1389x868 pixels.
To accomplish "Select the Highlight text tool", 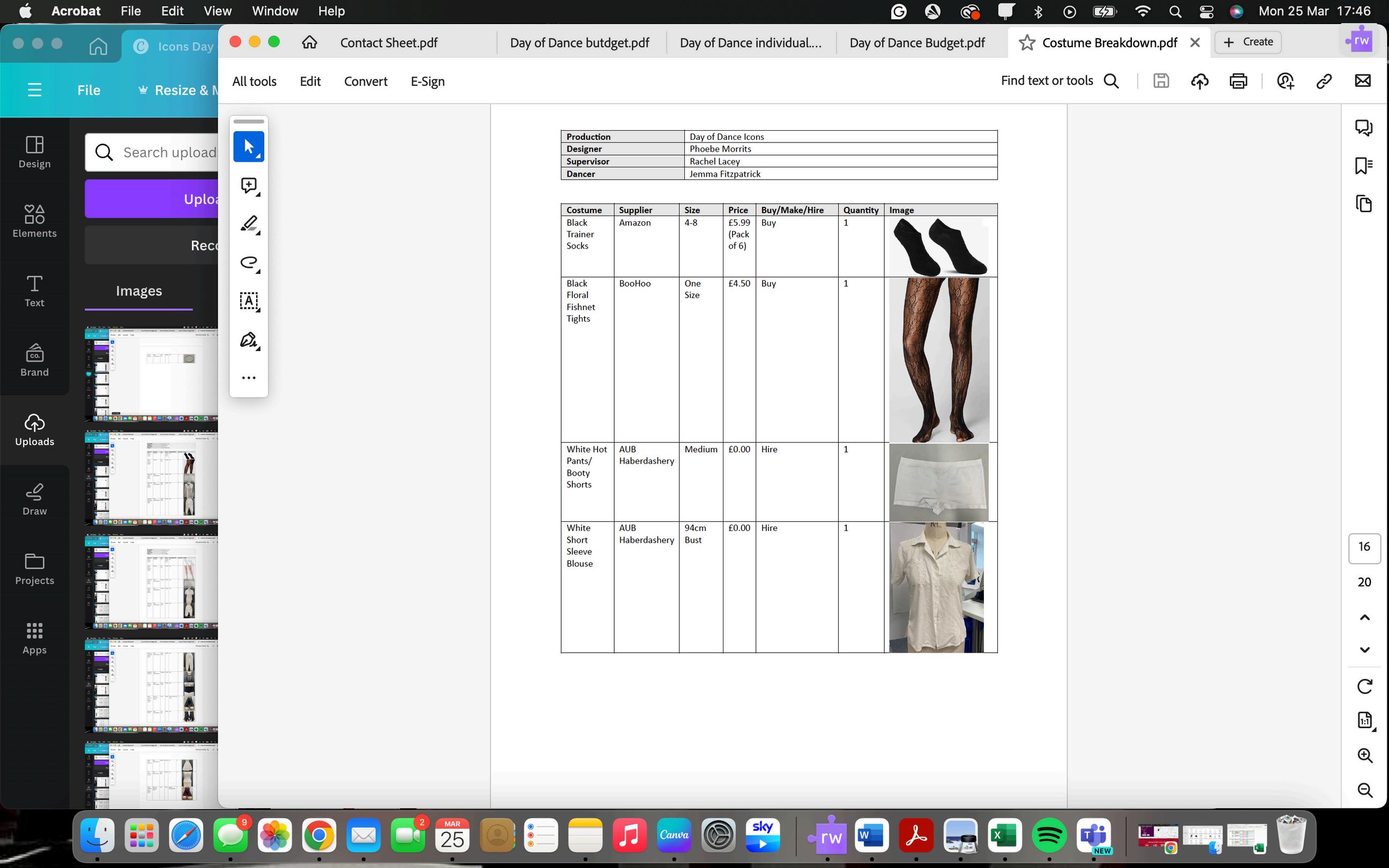I will click(x=249, y=223).
